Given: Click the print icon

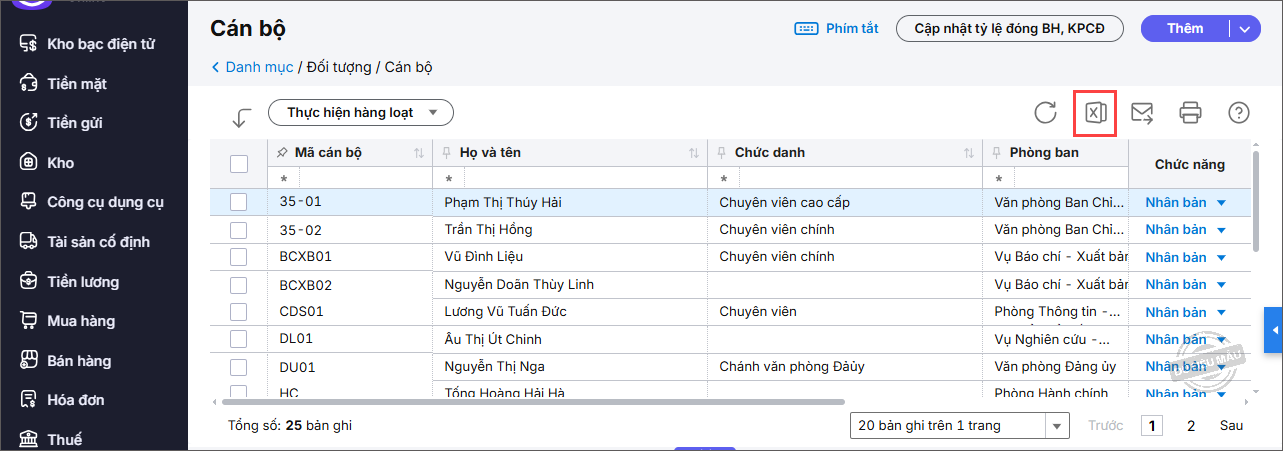Looking at the screenshot, I should [1190, 113].
